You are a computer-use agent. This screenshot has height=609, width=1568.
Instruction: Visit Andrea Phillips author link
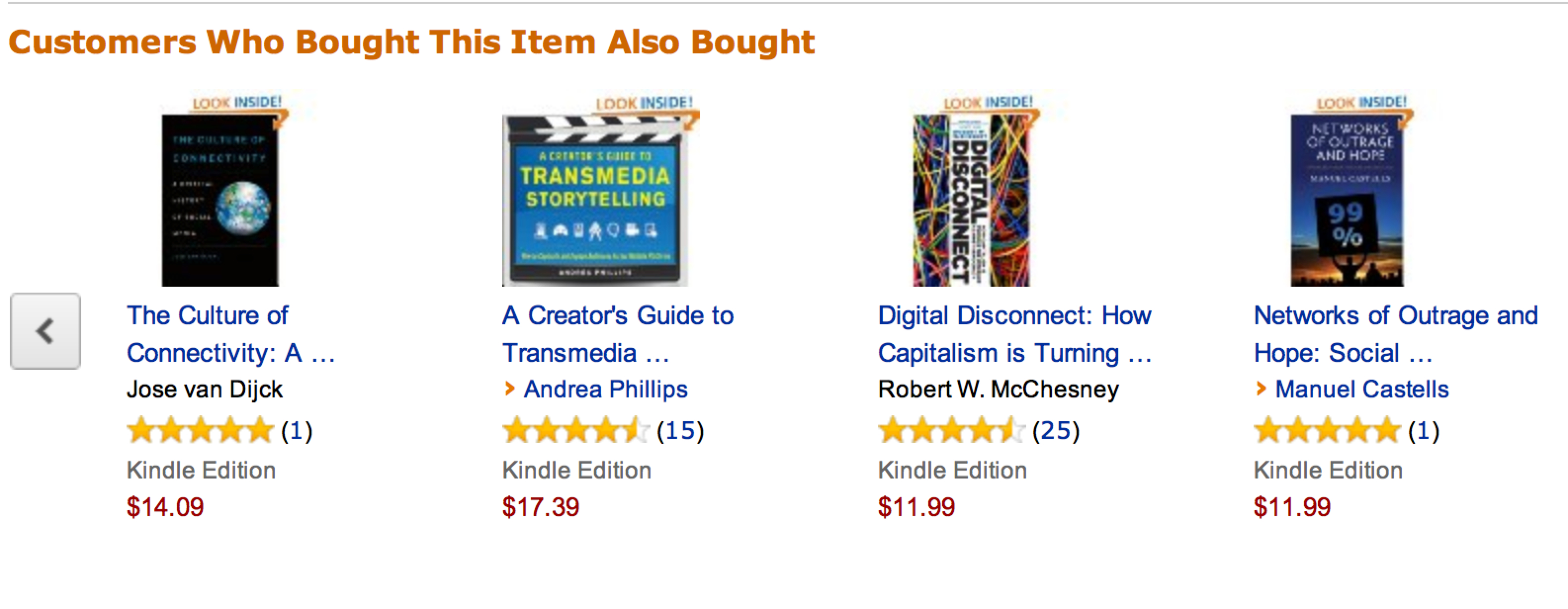tap(605, 390)
